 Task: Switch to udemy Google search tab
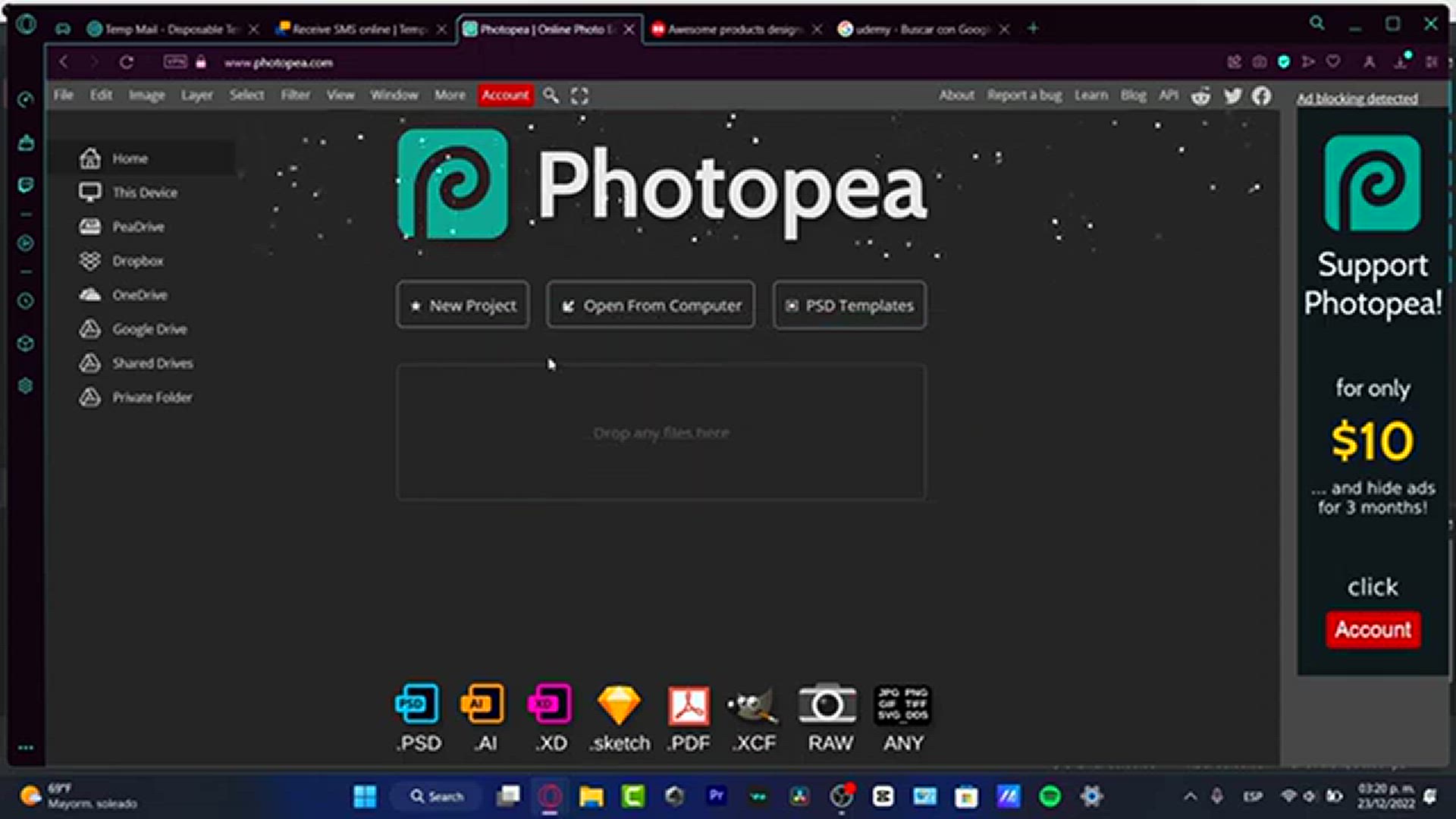[924, 29]
